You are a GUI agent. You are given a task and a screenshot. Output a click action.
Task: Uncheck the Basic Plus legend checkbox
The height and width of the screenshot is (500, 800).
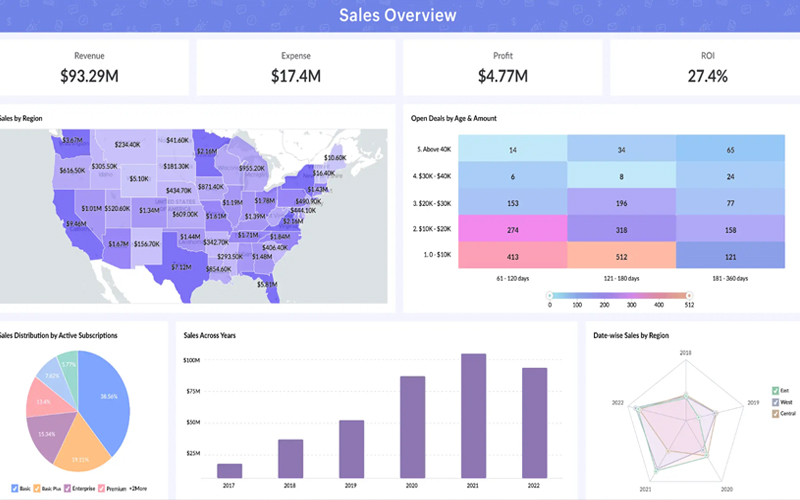point(36,489)
